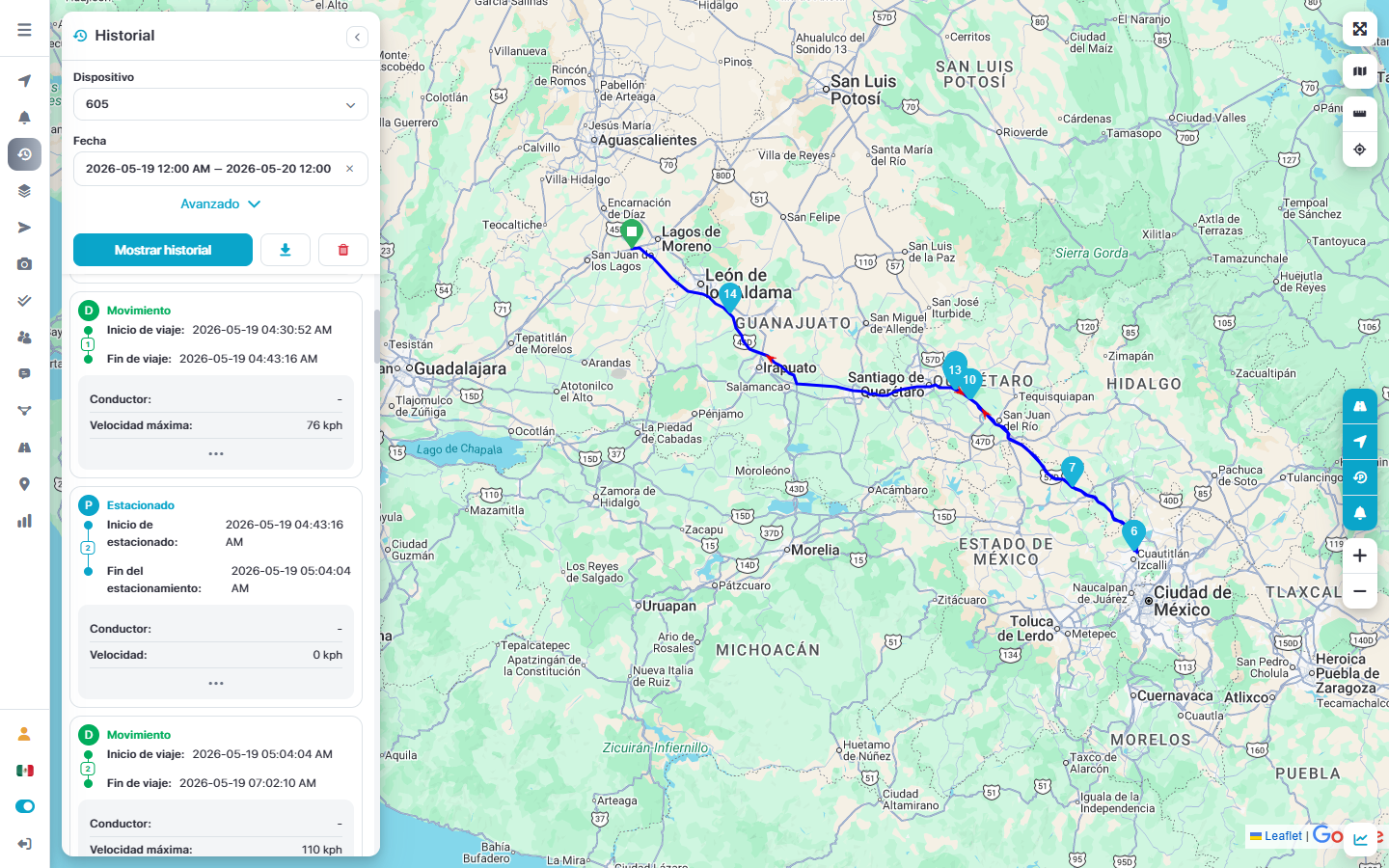Open the navigation arrow sidebar item
1389x868 pixels.
tap(24, 80)
